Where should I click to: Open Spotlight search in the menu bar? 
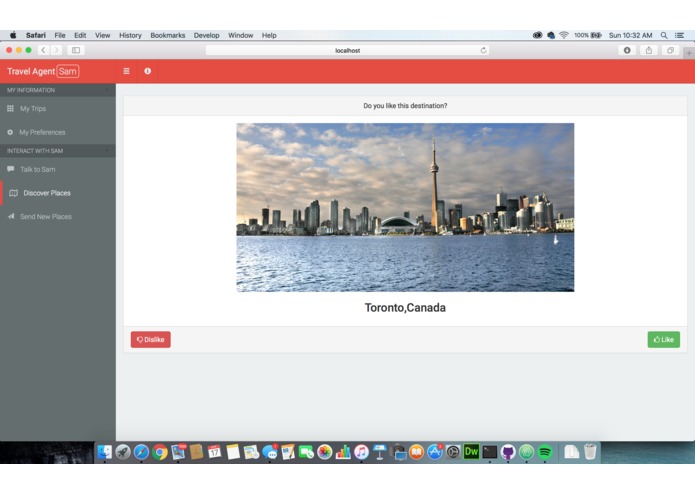click(664, 35)
